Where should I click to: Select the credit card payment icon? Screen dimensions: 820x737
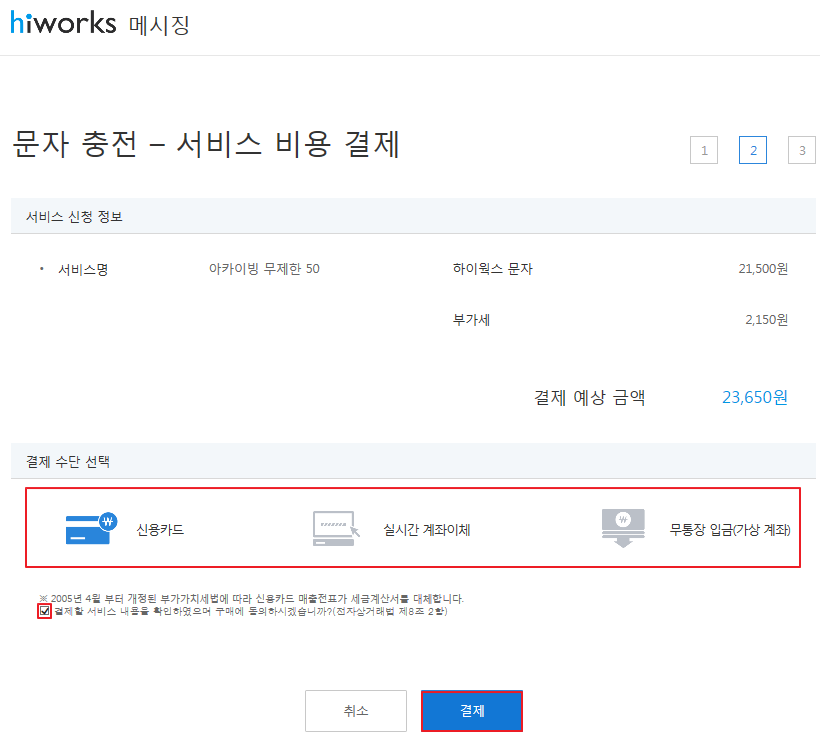pyautogui.click(x=92, y=528)
